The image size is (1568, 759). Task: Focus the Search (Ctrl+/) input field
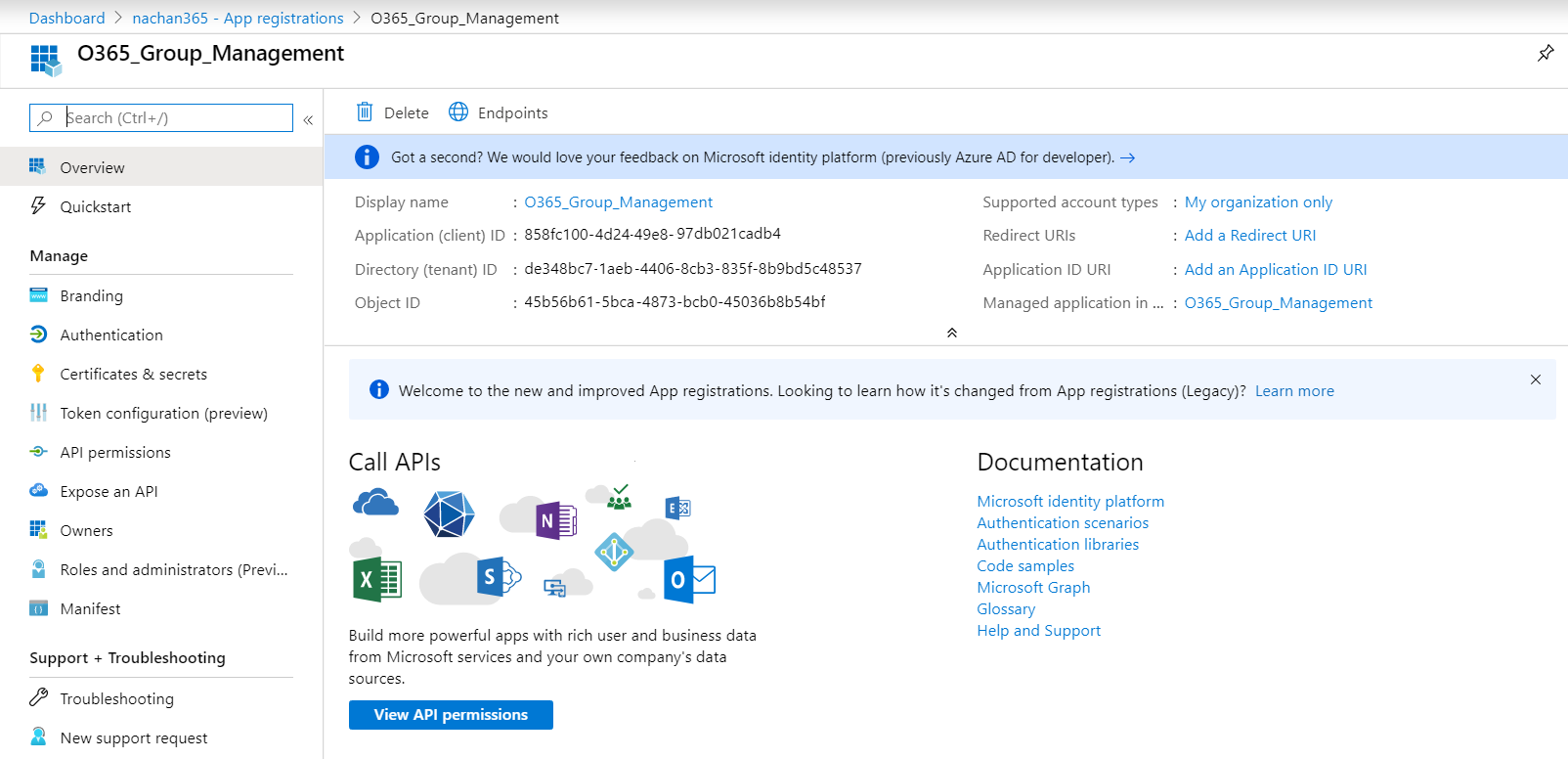tap(176, 118)
